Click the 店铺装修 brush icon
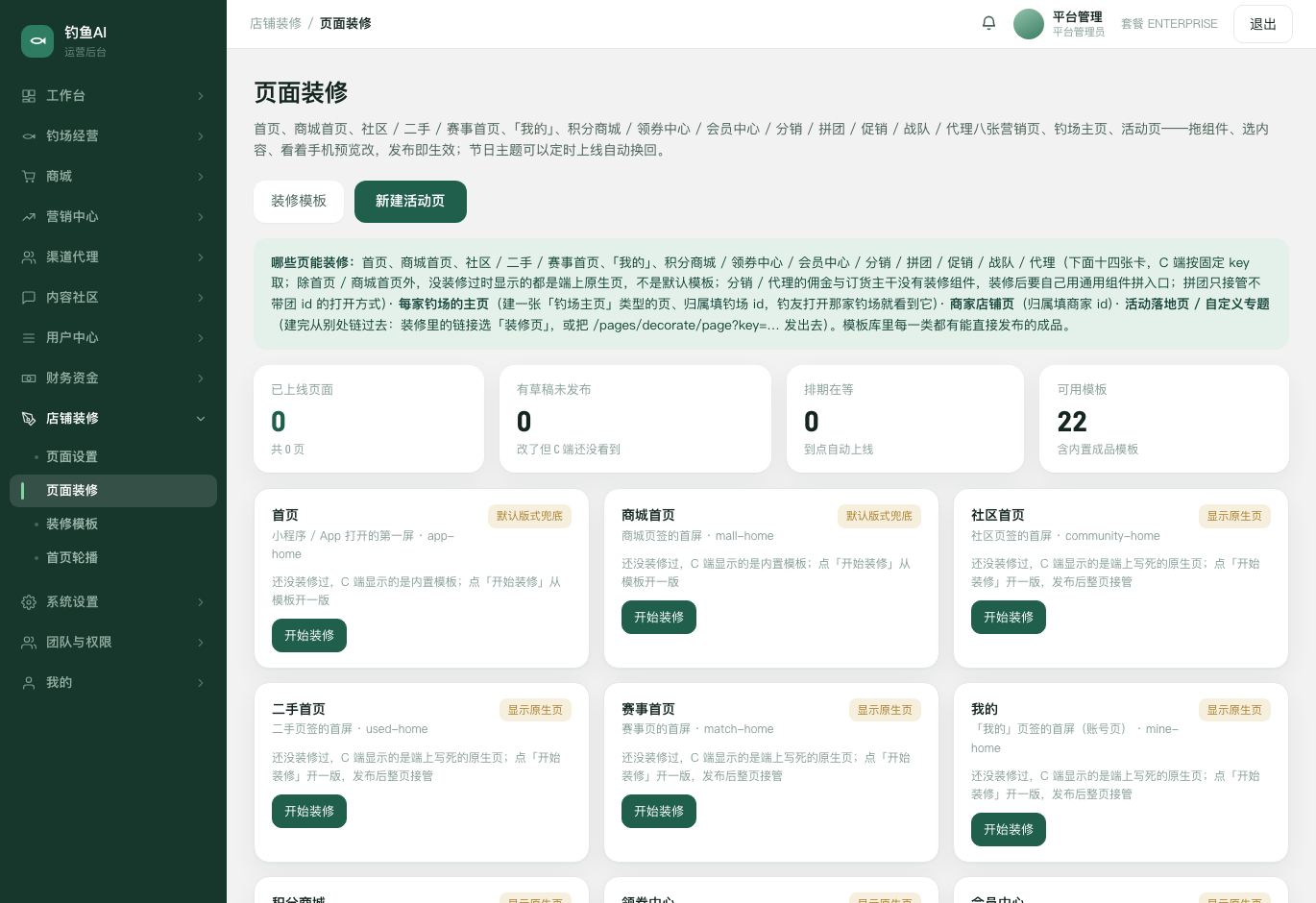 (29, 419)
